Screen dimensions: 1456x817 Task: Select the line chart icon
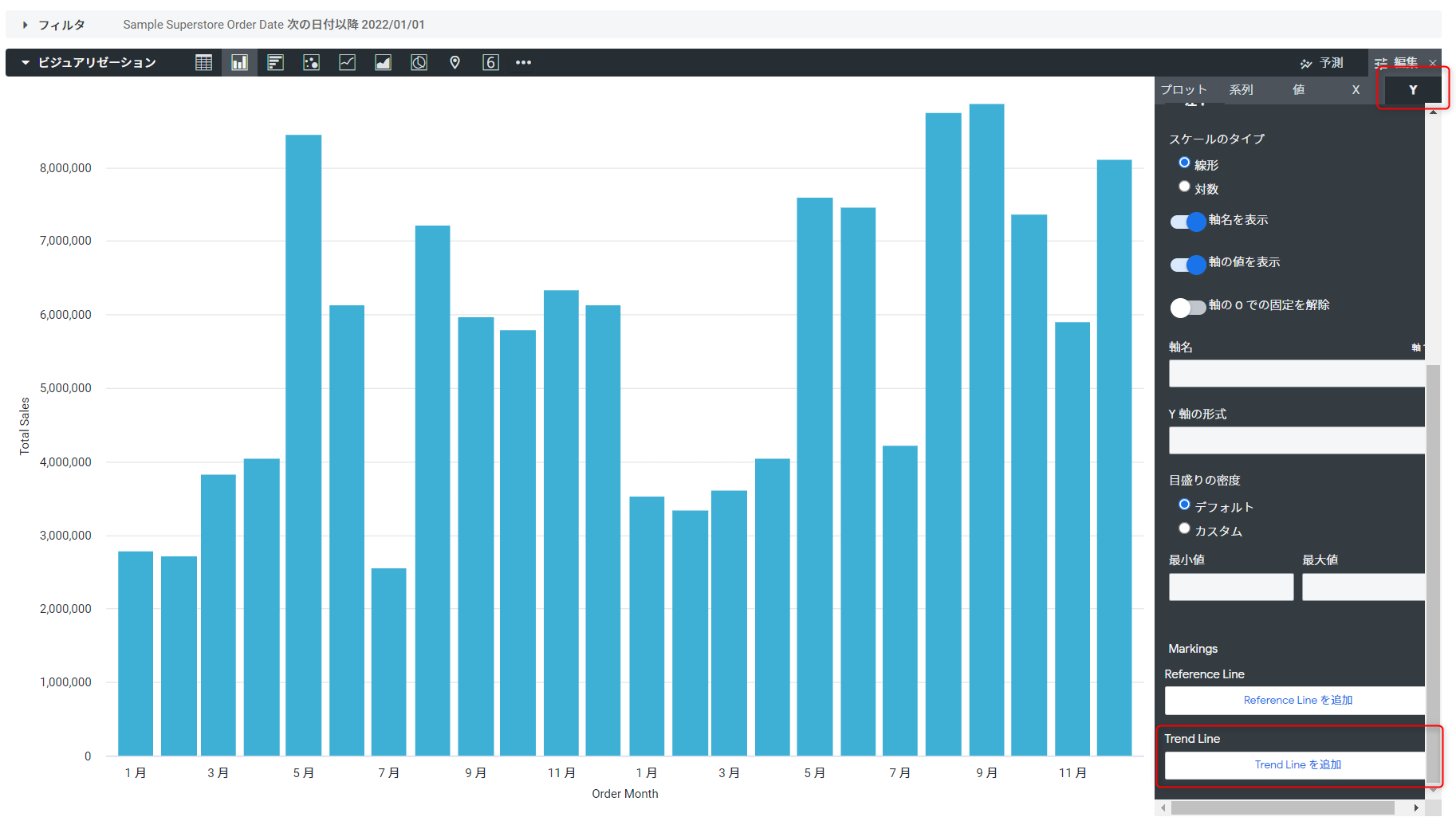pyautogui.click(x=347, y=62)
